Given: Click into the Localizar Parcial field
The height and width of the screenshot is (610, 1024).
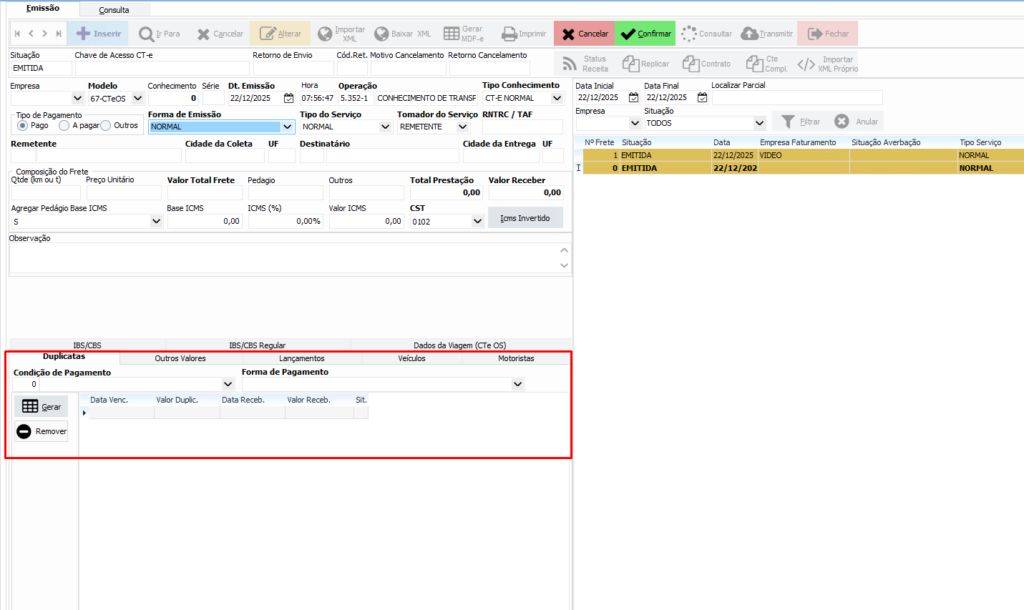Looking at the screenshot, I should click(x=796, y=98).
